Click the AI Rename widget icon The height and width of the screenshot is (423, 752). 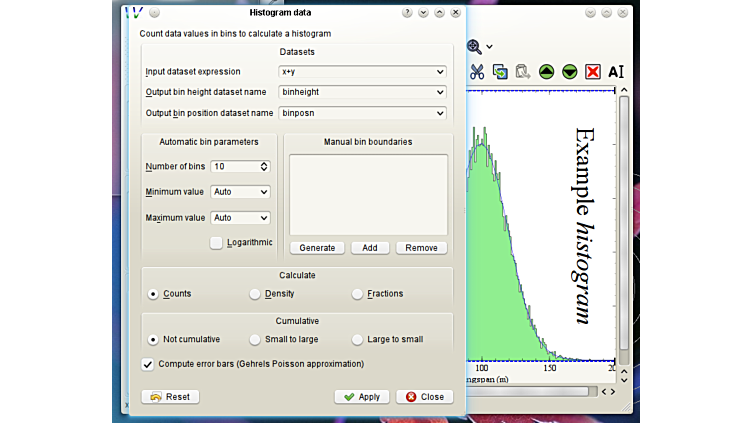point(616,72)
